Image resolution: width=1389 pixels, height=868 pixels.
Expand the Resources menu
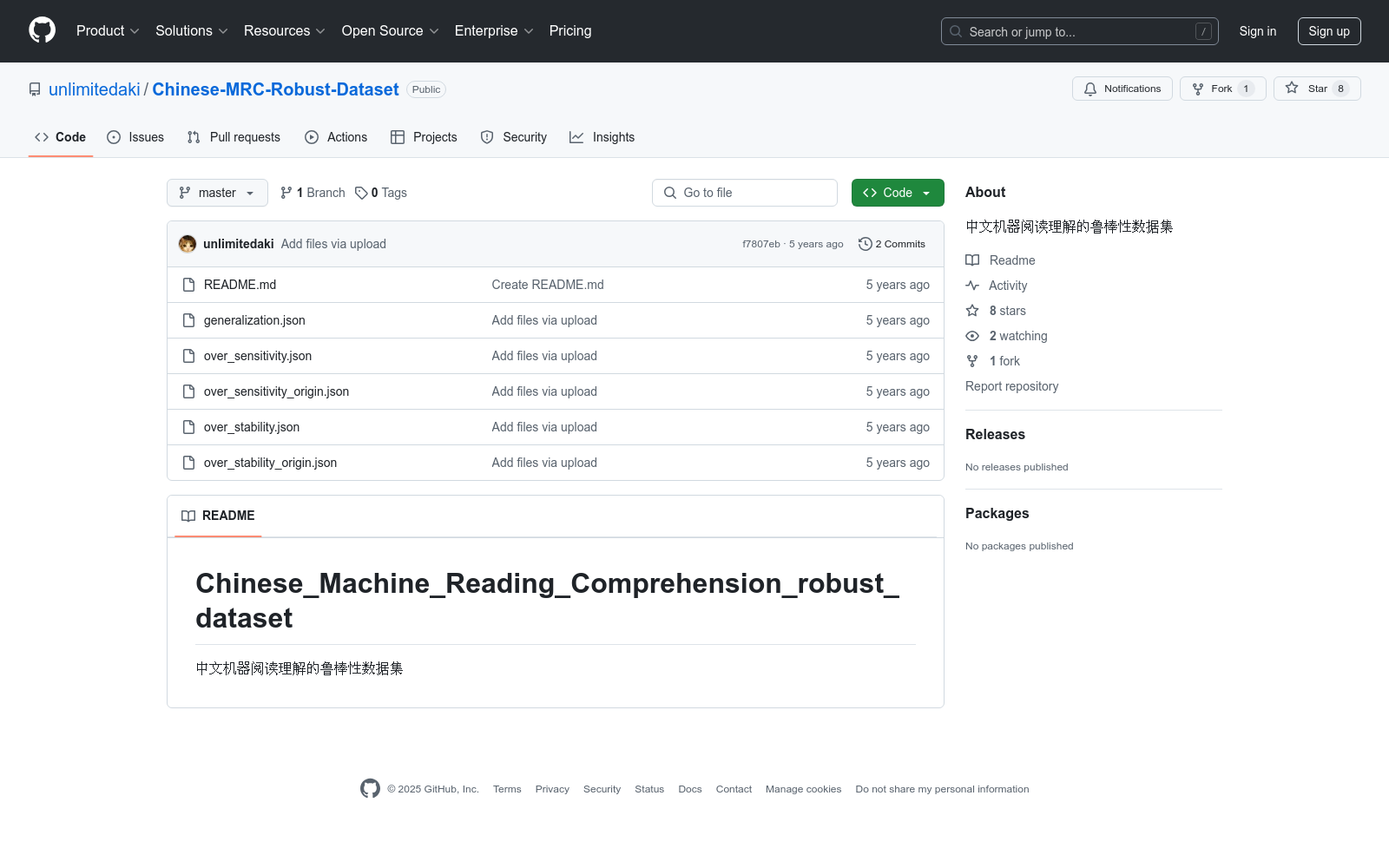click(285, 30)
